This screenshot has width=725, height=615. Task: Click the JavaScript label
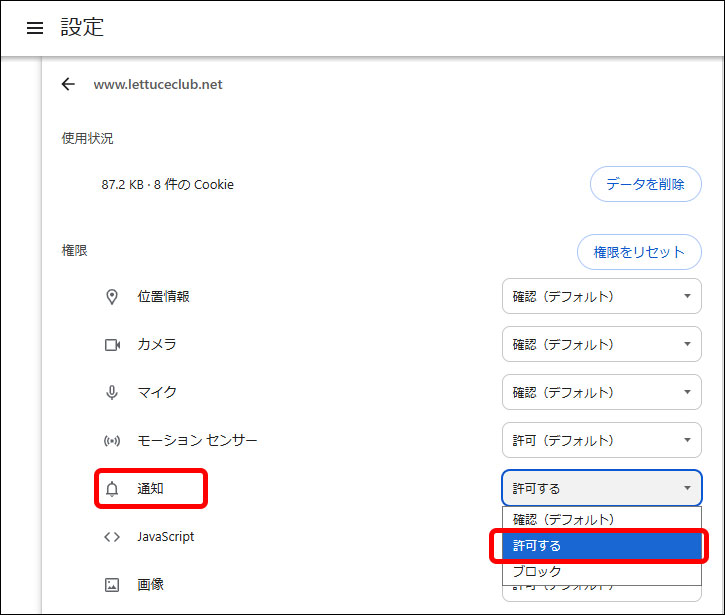[166, 537]
